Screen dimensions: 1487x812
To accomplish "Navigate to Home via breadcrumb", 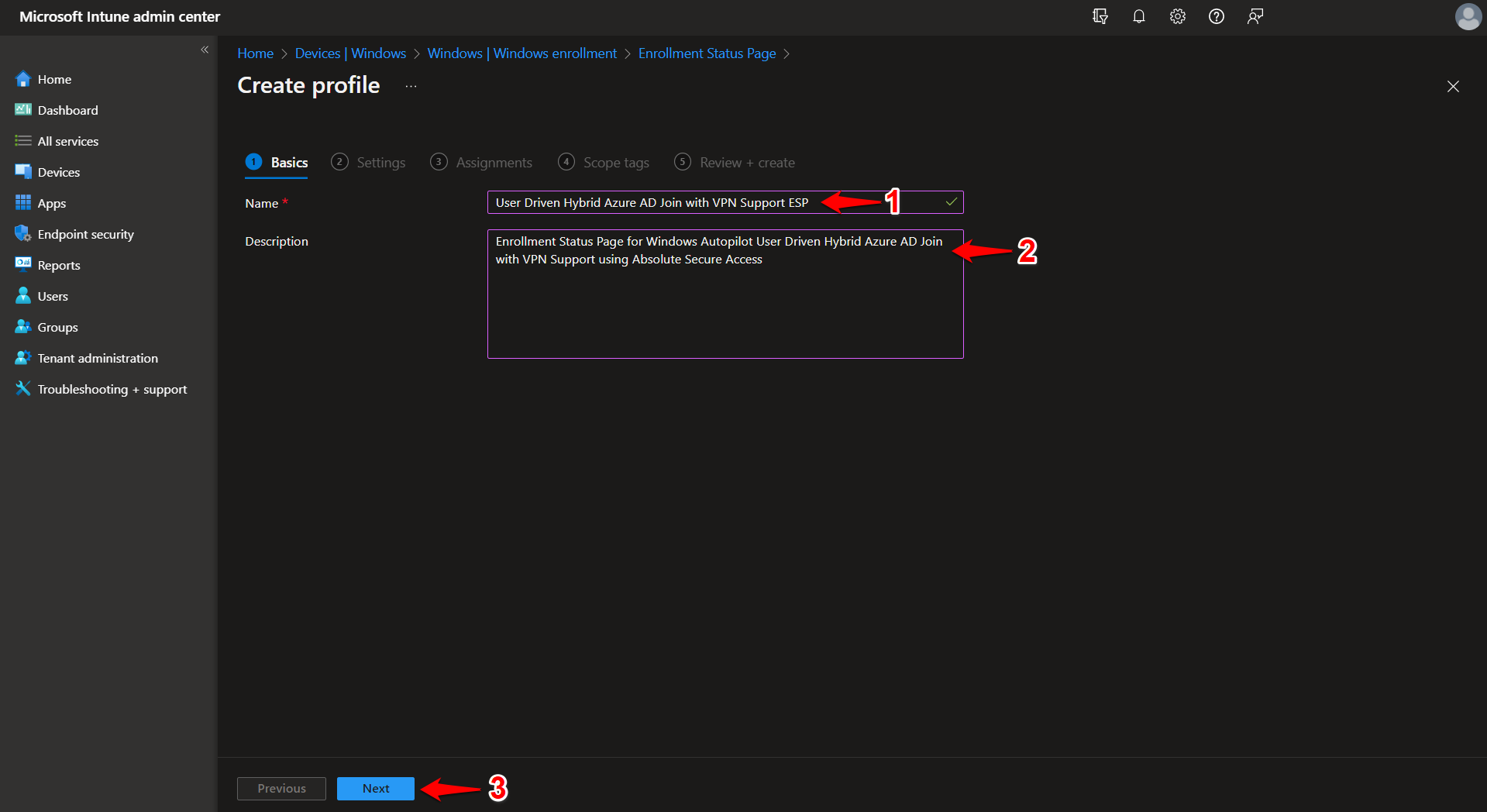I will [x=255, y=53].
